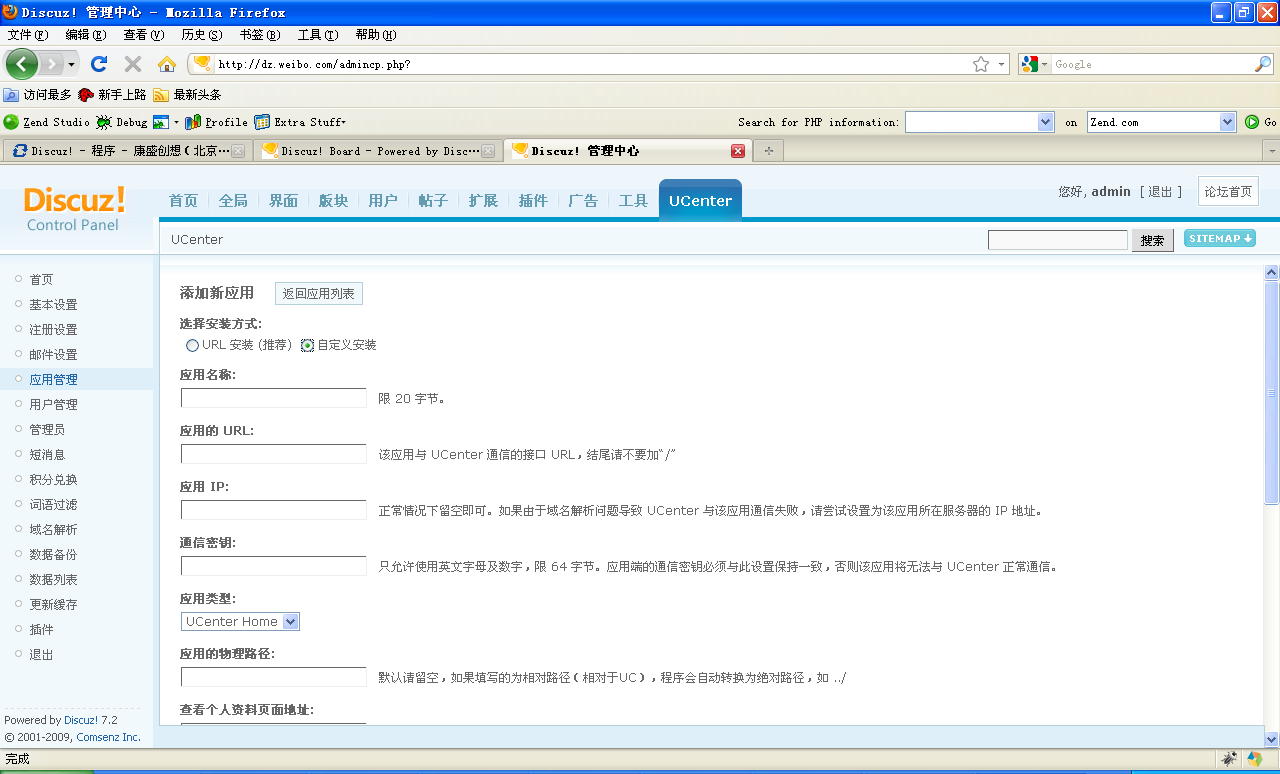Open 数据备份 in the sidebar
1280x774 pixels.
[53, 554]
